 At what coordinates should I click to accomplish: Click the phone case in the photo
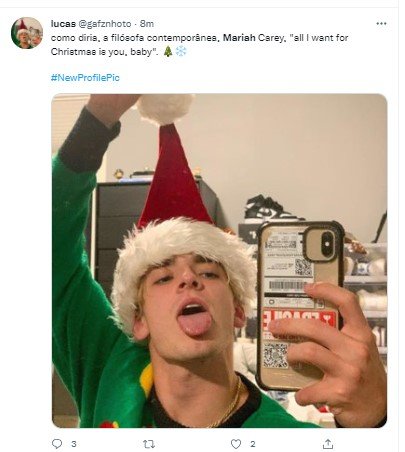click(x=299, y=305)
